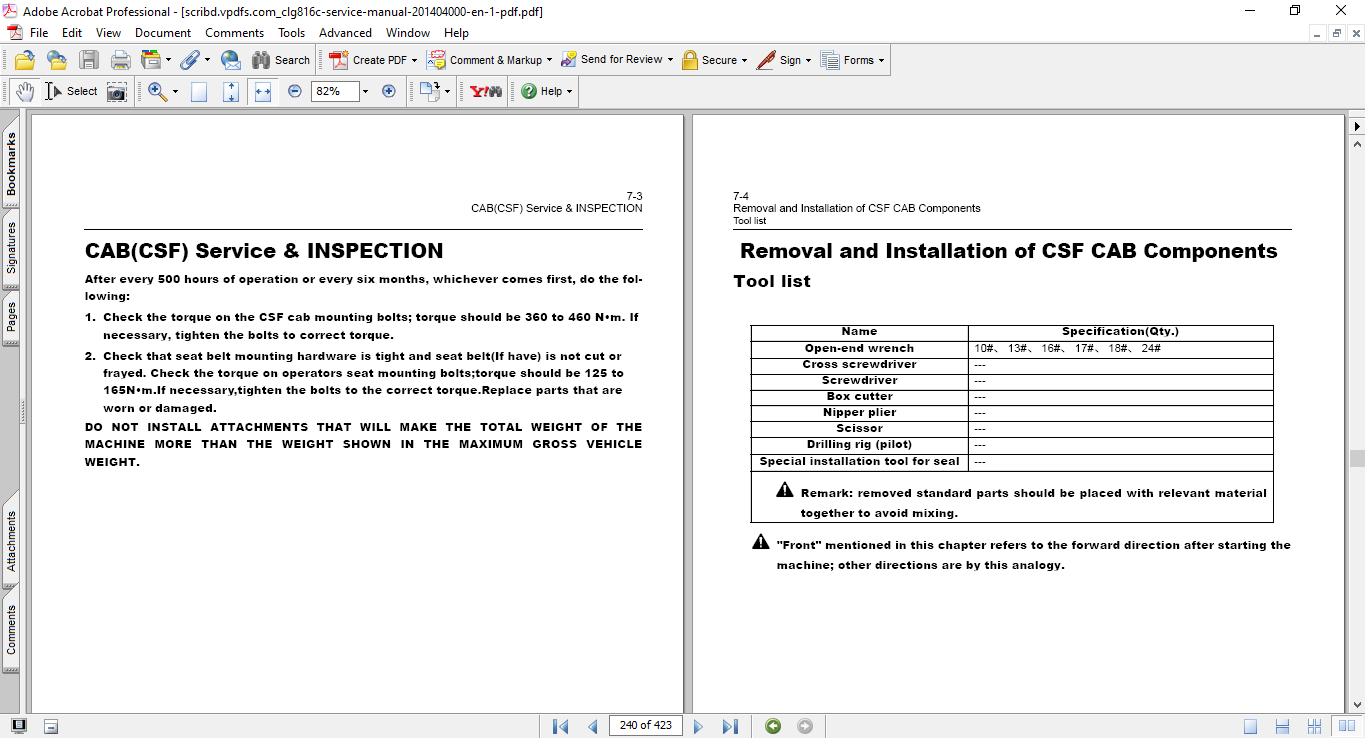Open the Bookmarks side tab
This screenshot has width=1365, height=738.
11,165
